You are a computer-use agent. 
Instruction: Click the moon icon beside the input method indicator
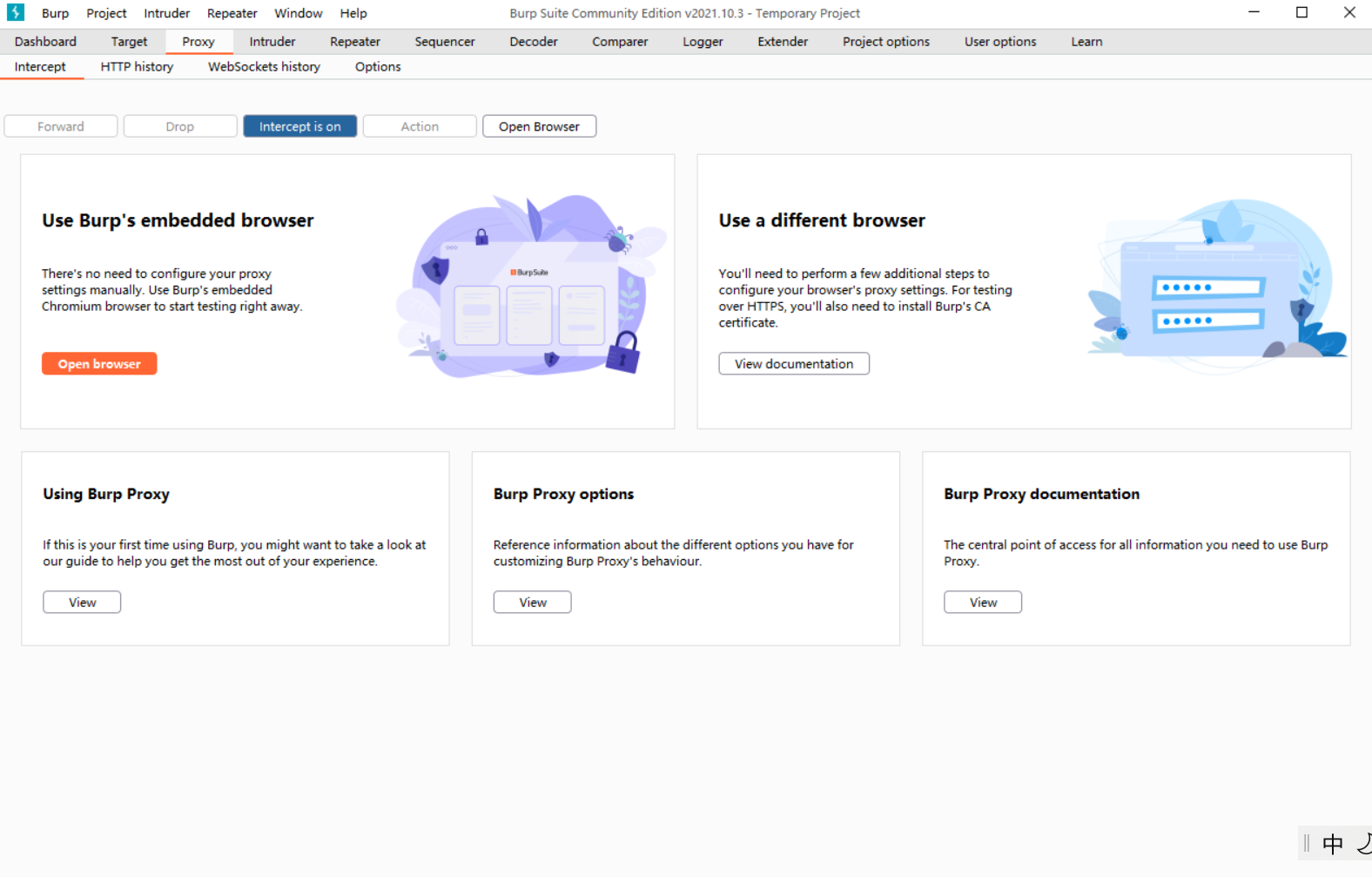(1363, 843)
